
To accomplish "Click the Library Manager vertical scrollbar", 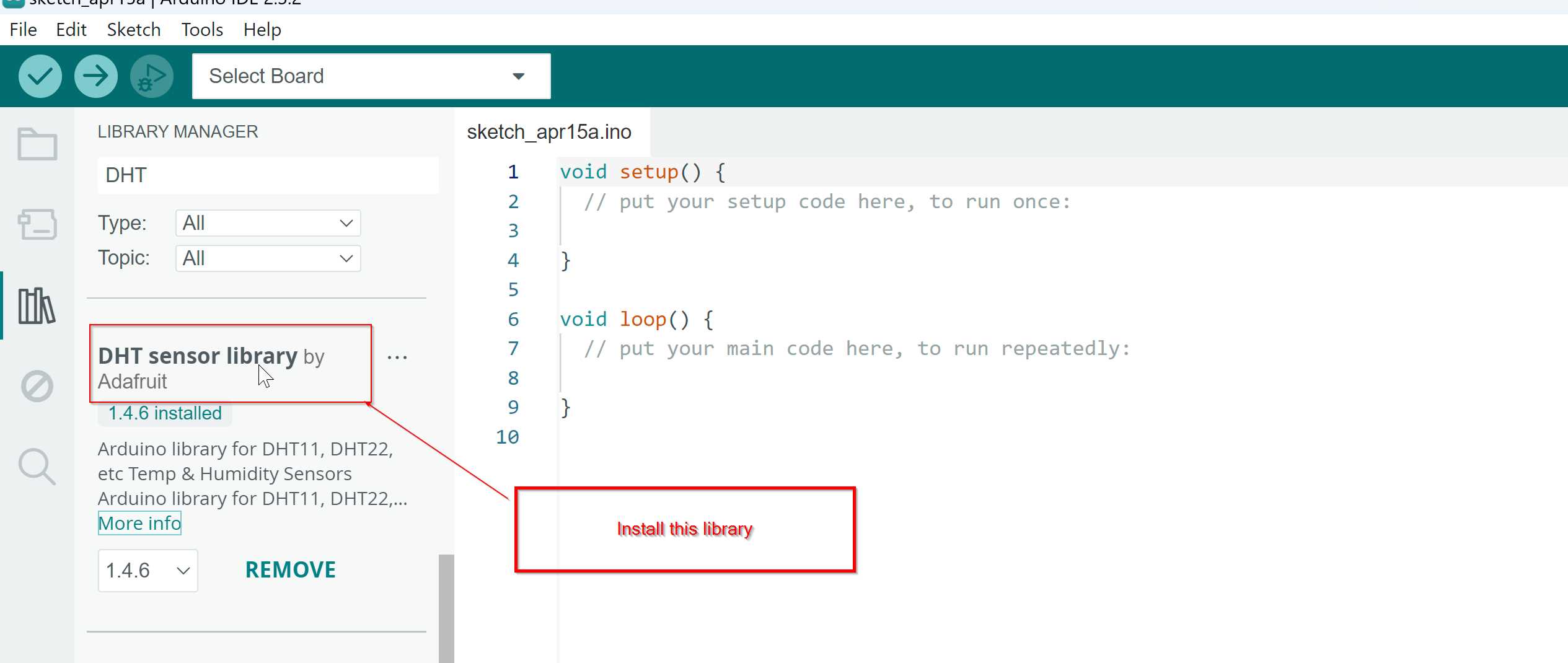I will pos(446,608).
